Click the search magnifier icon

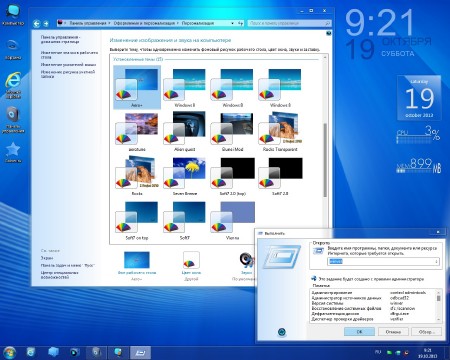point(327,23)
